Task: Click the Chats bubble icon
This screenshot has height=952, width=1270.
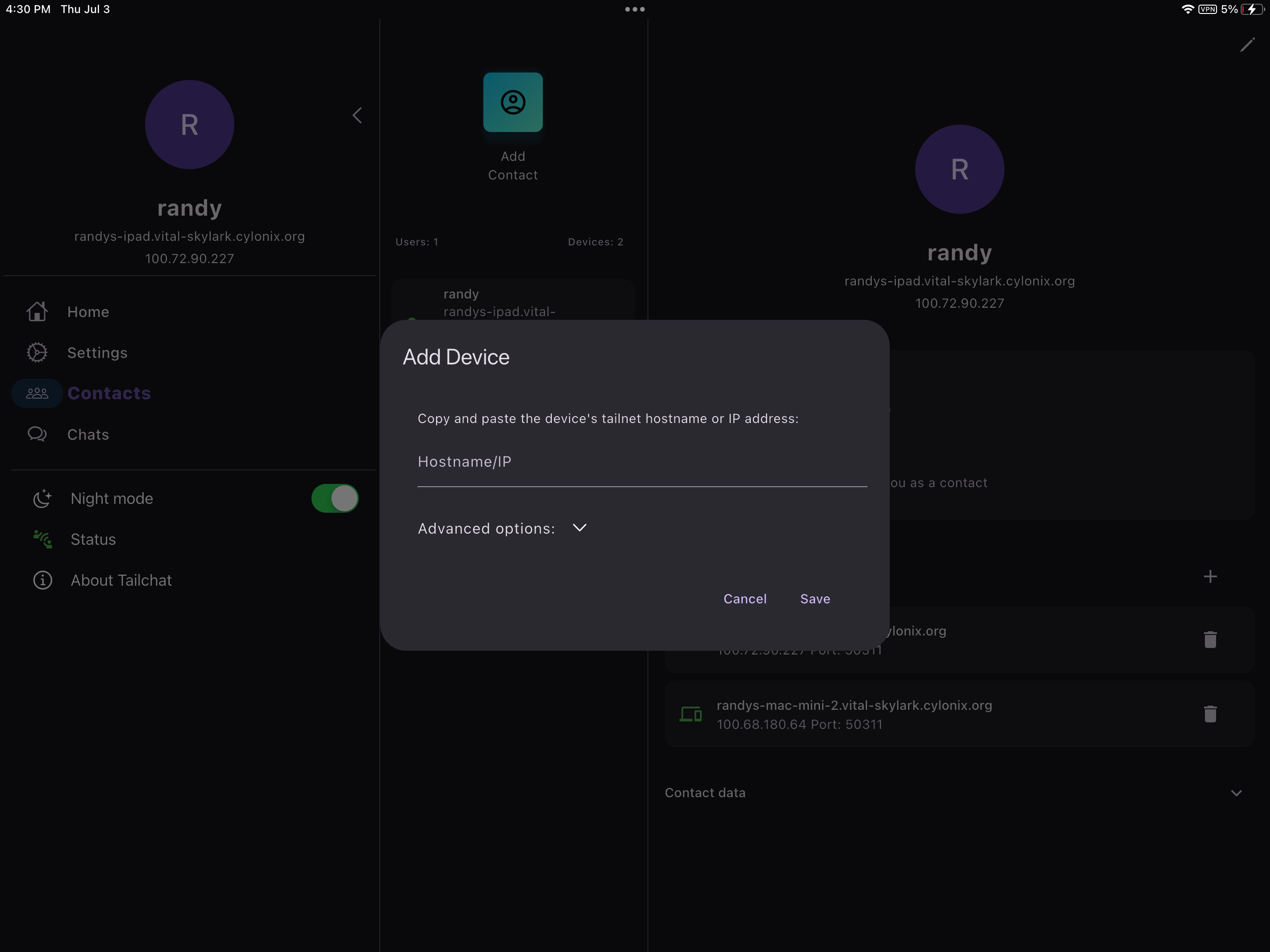Action: pyautogui.click(x=37, y=434)
